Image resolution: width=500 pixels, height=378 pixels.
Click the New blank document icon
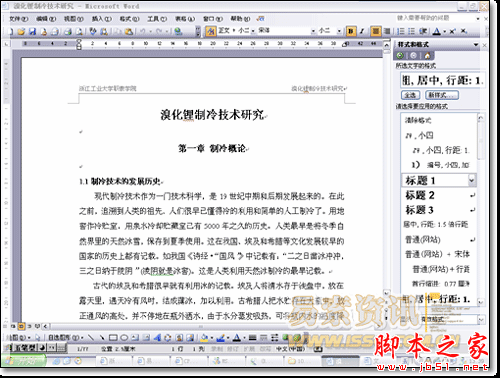tap(11, 31)
